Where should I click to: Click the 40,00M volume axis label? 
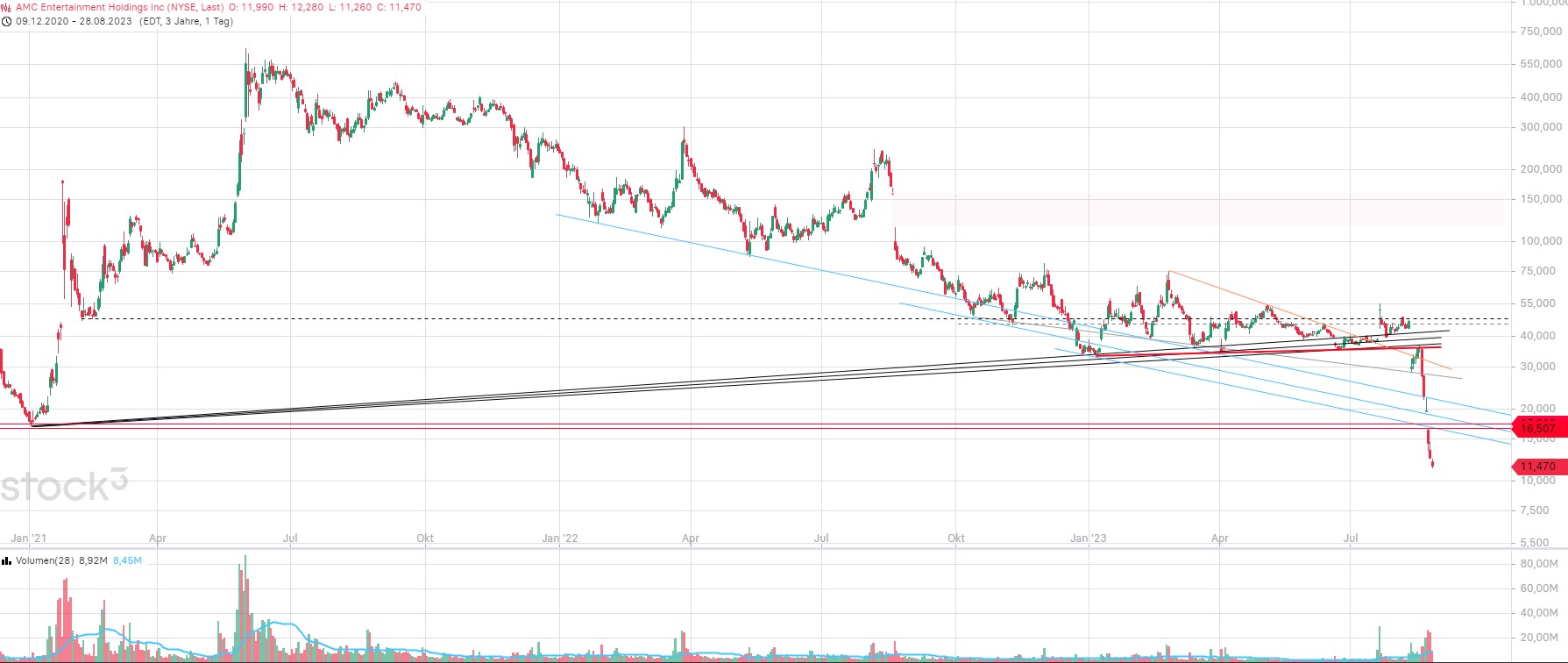(1539, 612)
